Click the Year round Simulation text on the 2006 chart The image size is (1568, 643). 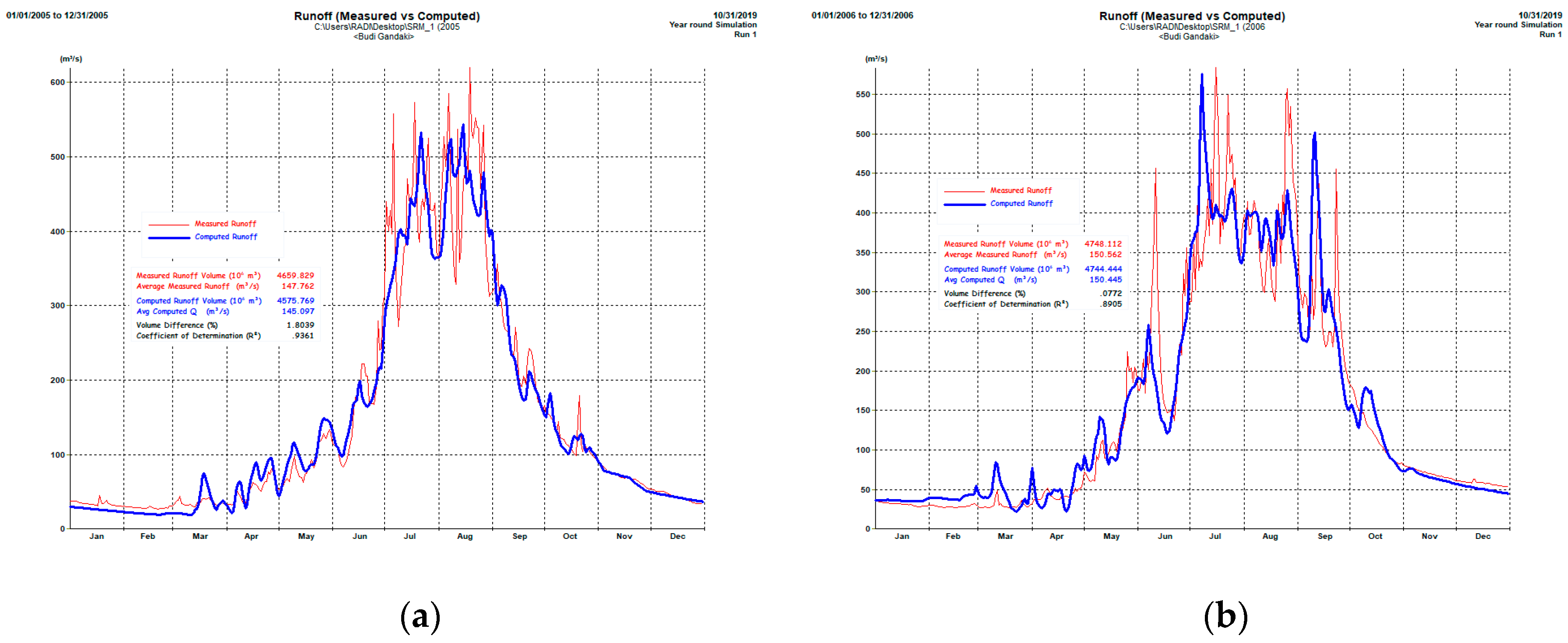(1518, 24)
